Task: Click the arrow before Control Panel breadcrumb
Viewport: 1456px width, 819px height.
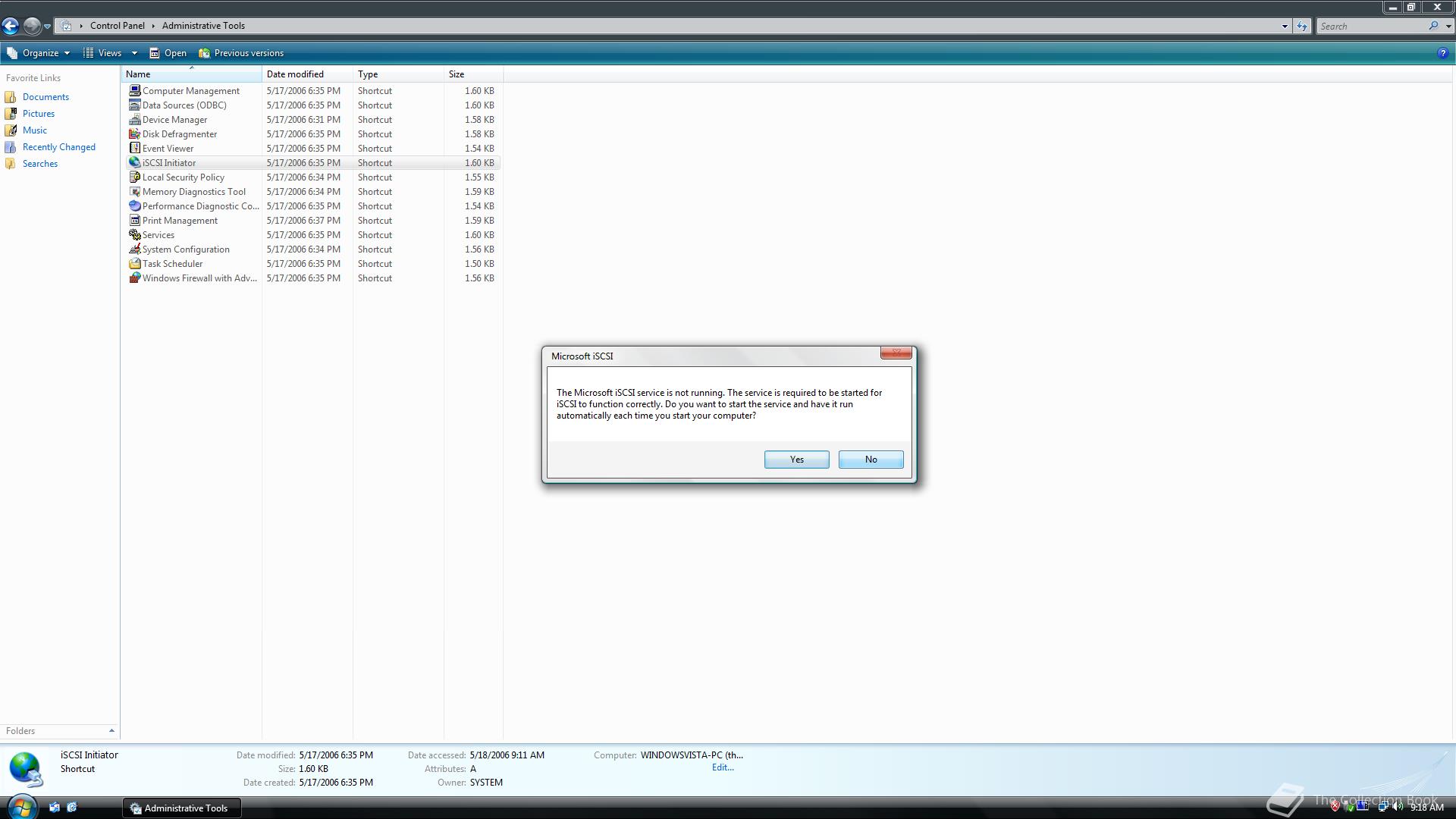Action: click(81, 26)
